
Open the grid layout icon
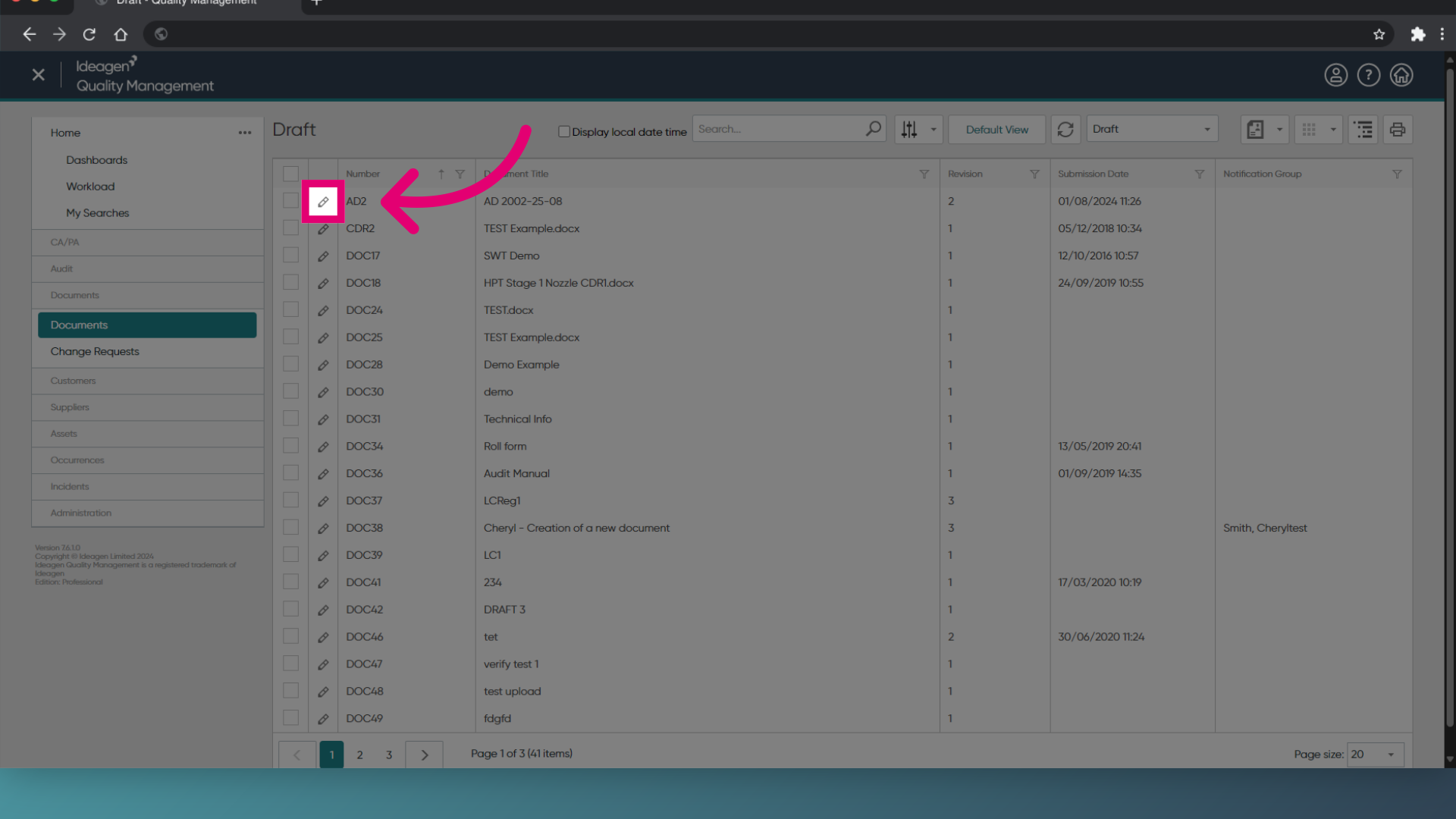(x=1309, y=130)
